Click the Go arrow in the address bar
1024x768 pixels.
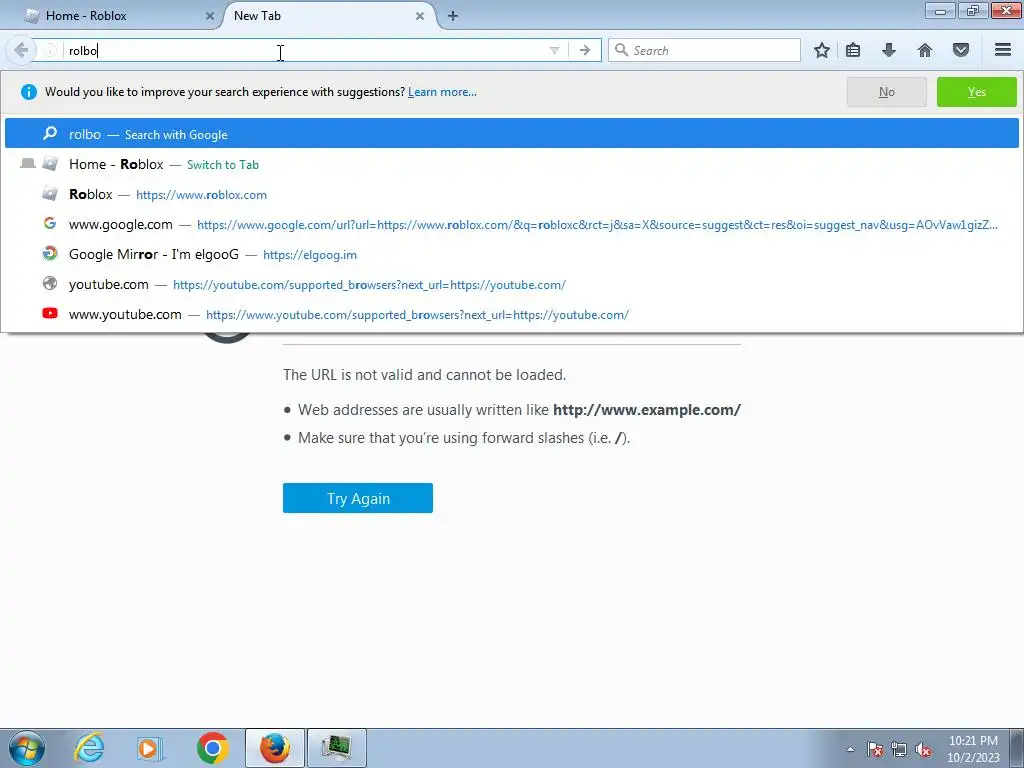tap(584, 50)
